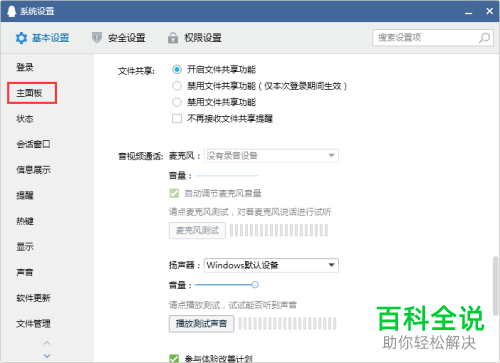The width and height of the screenshot is (500, 363).
Task: Switch to the 安全设置 tab
Action: [119, 38]
